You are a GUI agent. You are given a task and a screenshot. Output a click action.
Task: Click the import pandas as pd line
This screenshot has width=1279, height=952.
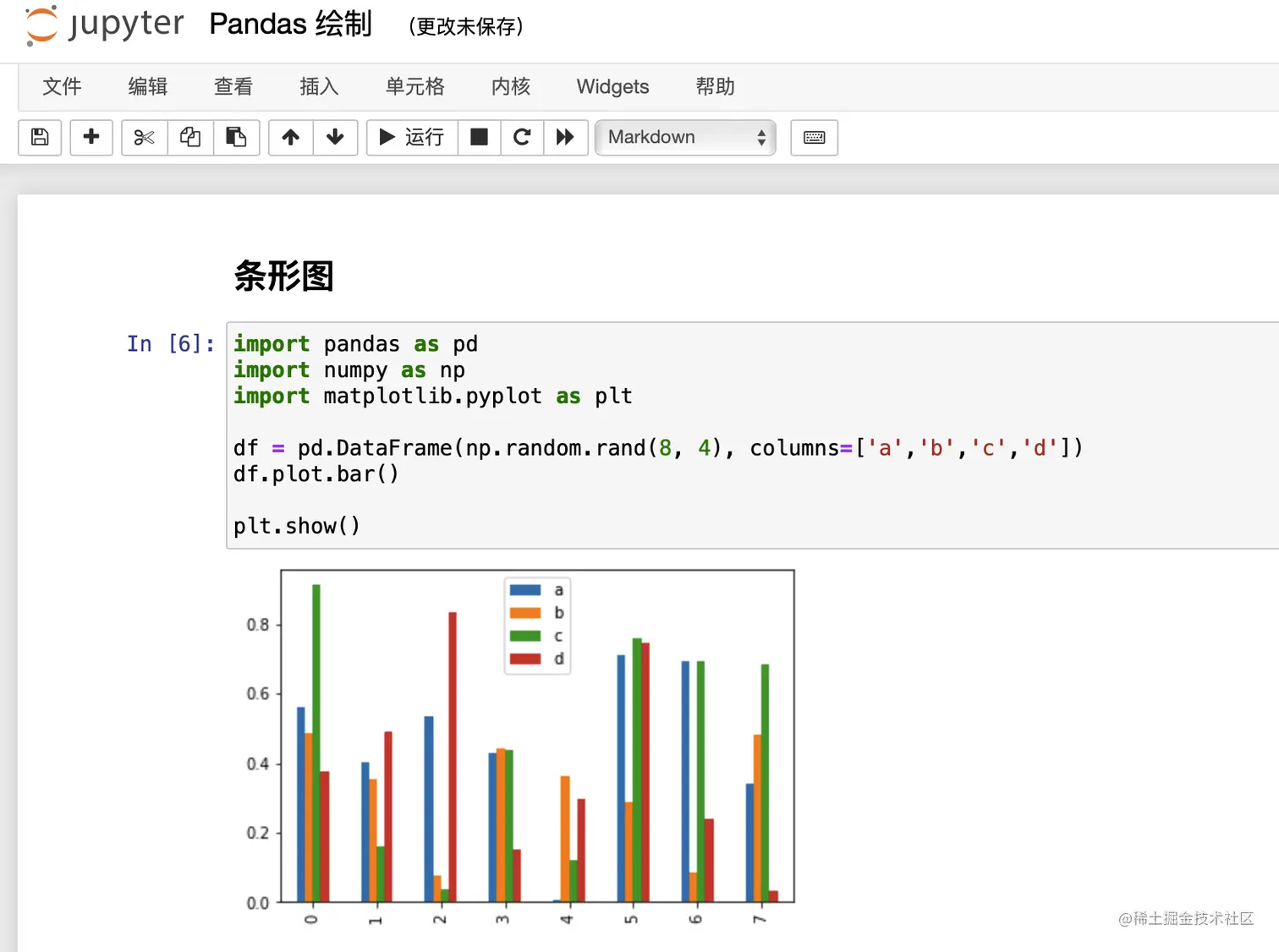[355, 343]
